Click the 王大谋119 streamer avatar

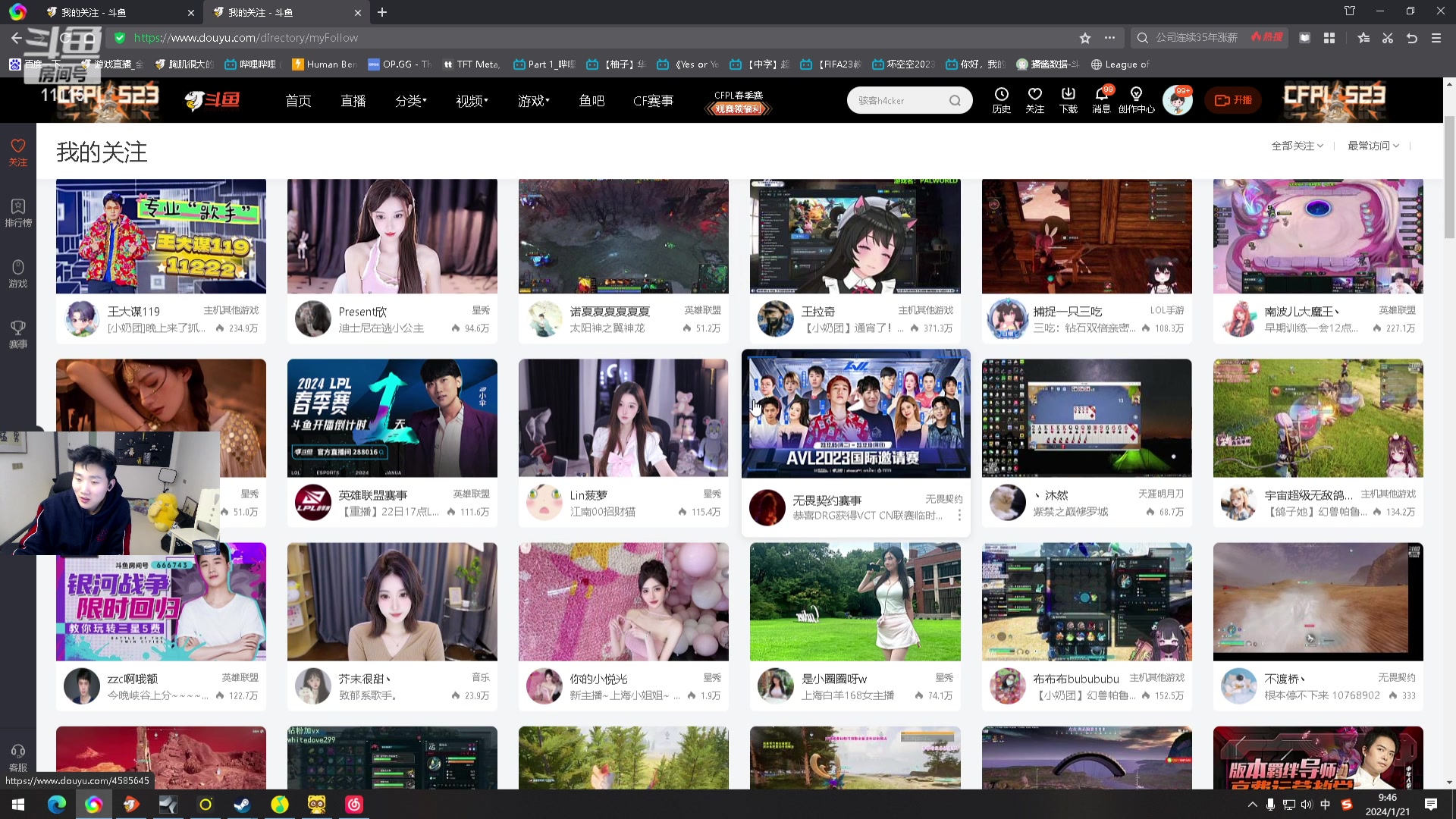[82, 319]
